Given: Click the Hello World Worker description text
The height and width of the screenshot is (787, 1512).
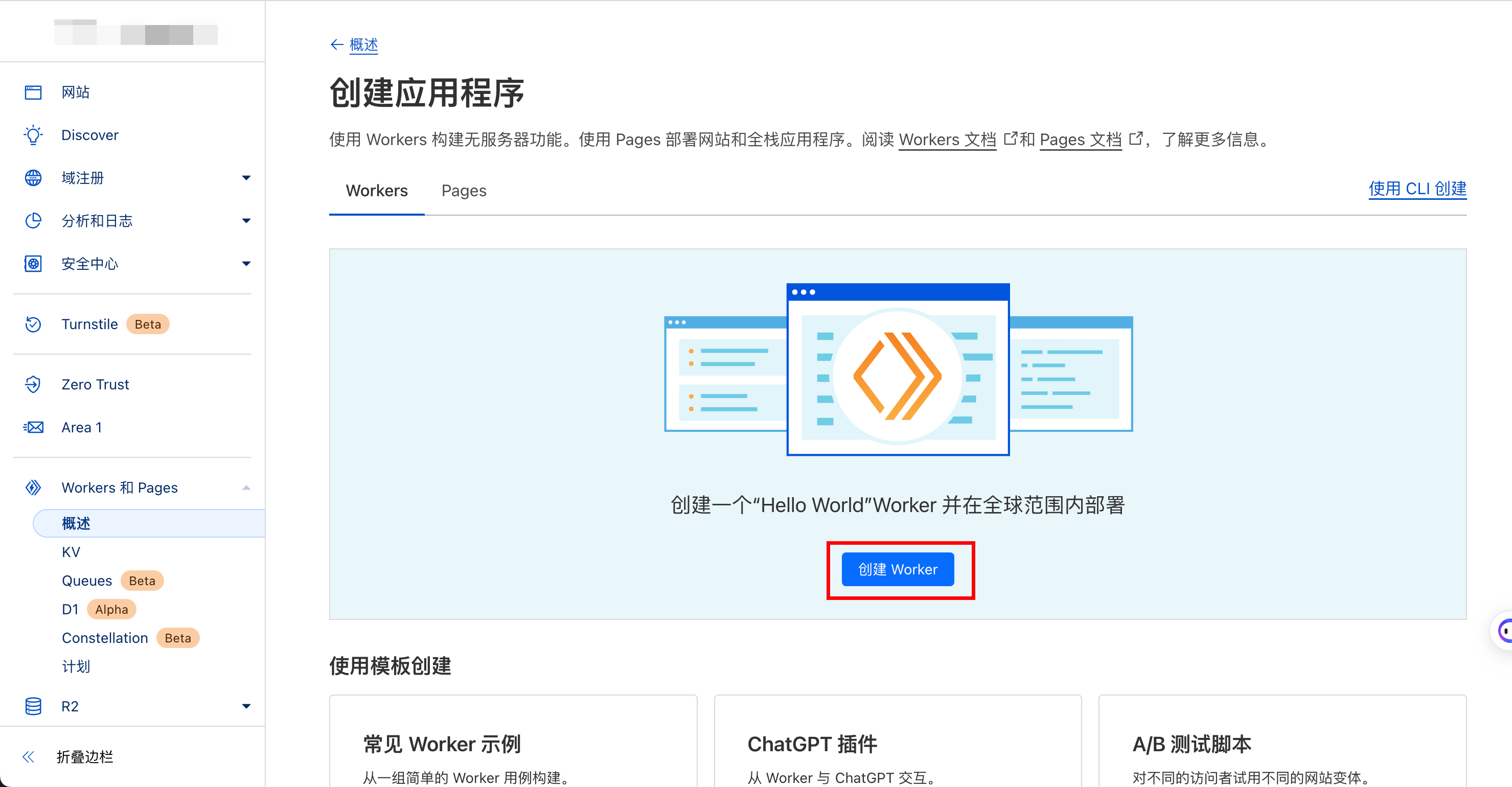Looking at the screenshot, I should tap(898, 505).
